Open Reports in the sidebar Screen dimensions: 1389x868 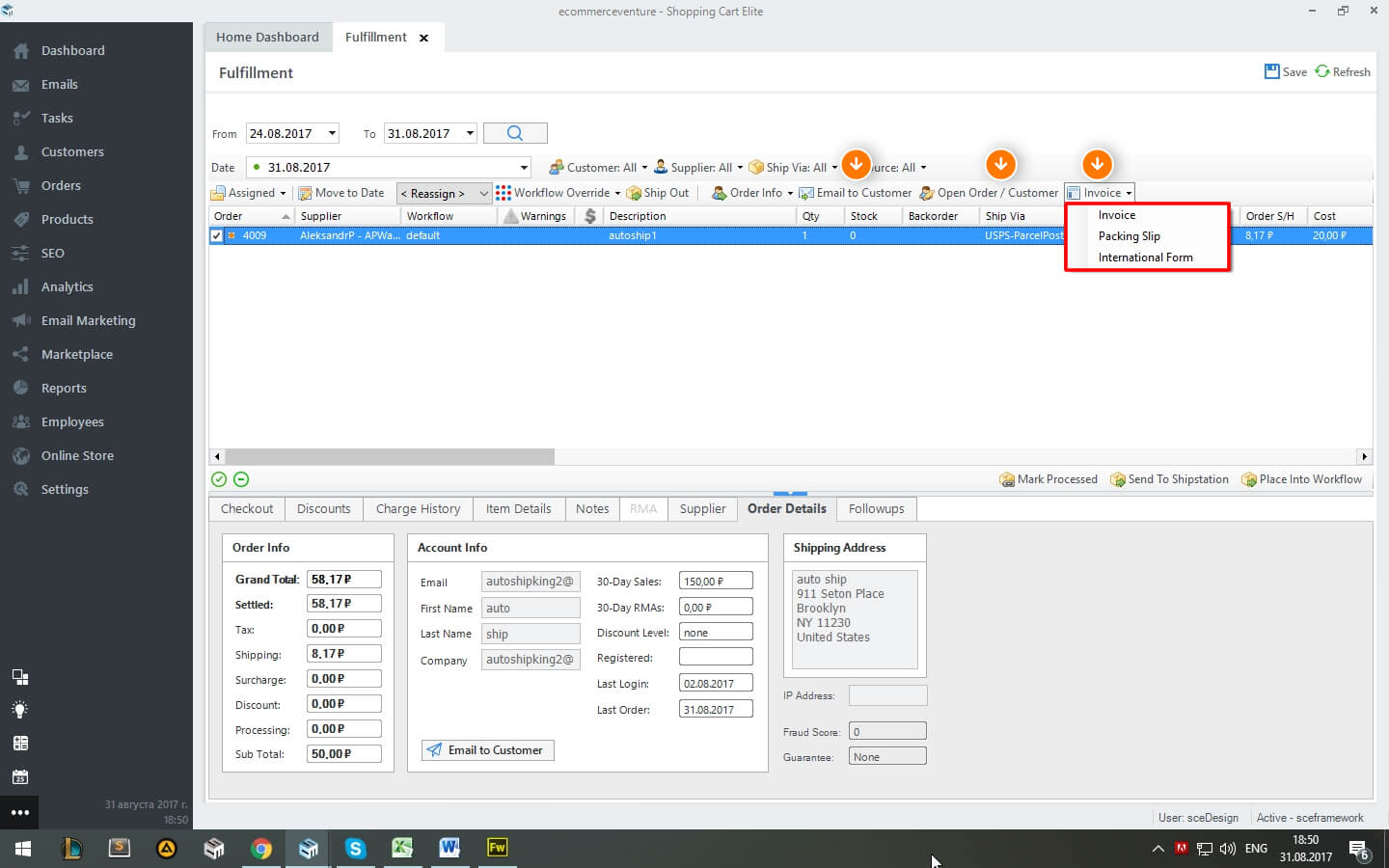[64, 388]
